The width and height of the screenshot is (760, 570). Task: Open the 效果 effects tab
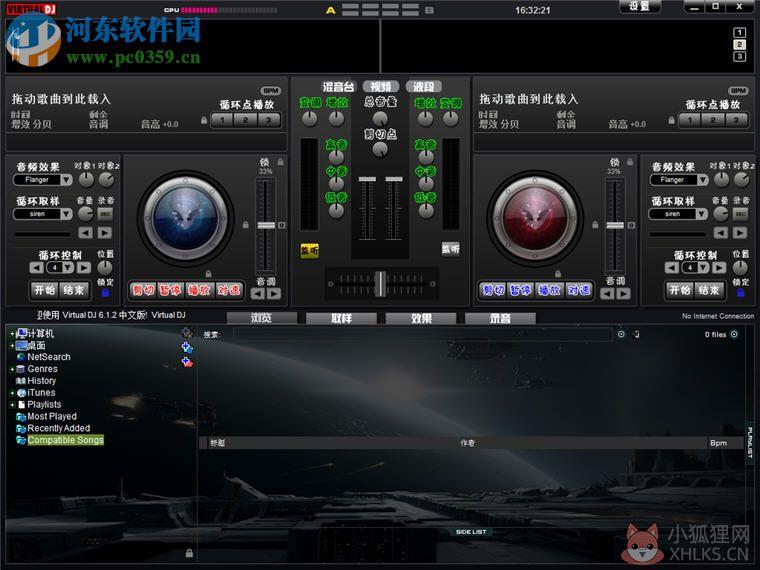pos(421,318)
